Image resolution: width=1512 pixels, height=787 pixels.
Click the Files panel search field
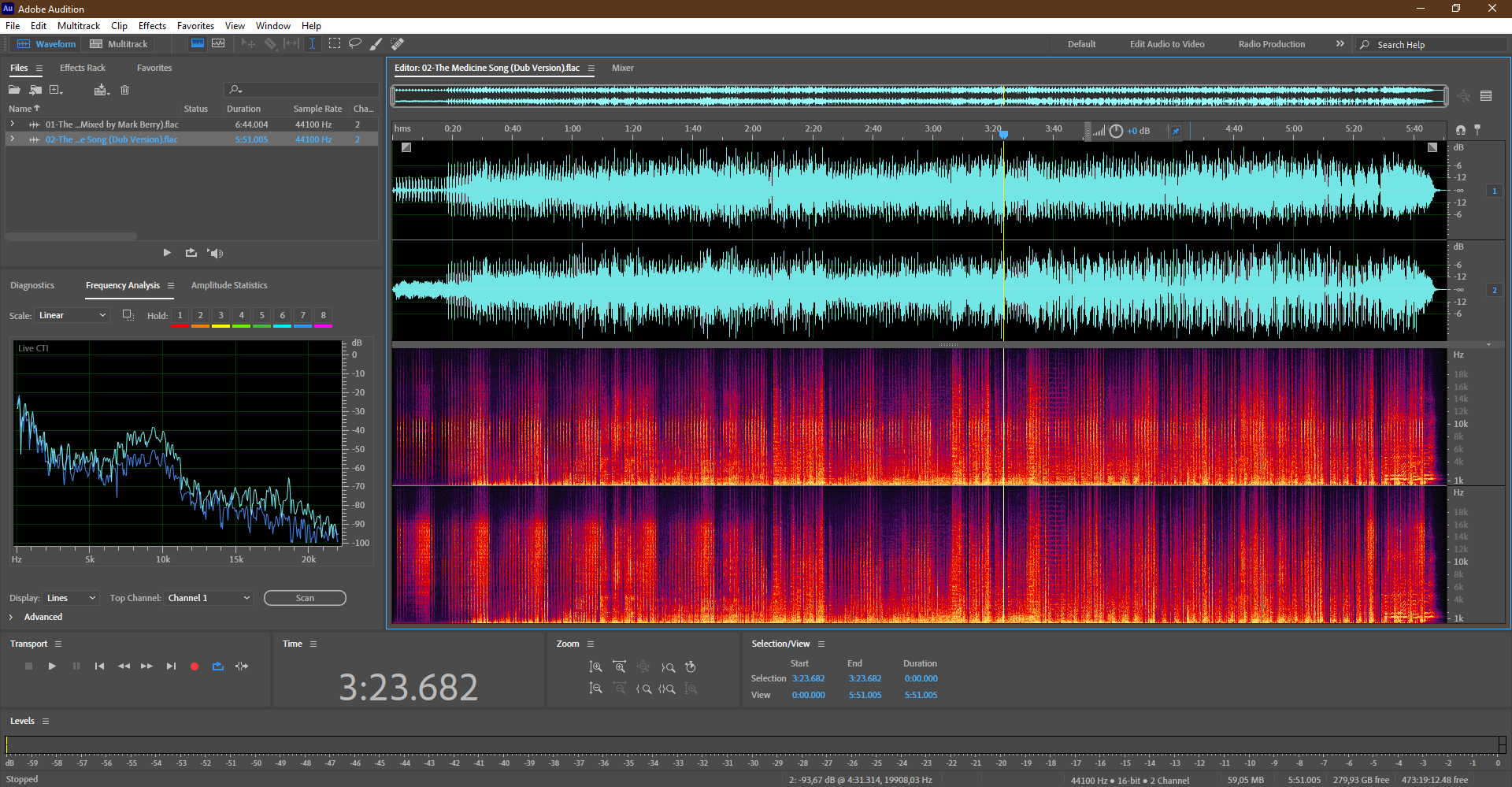302,90
